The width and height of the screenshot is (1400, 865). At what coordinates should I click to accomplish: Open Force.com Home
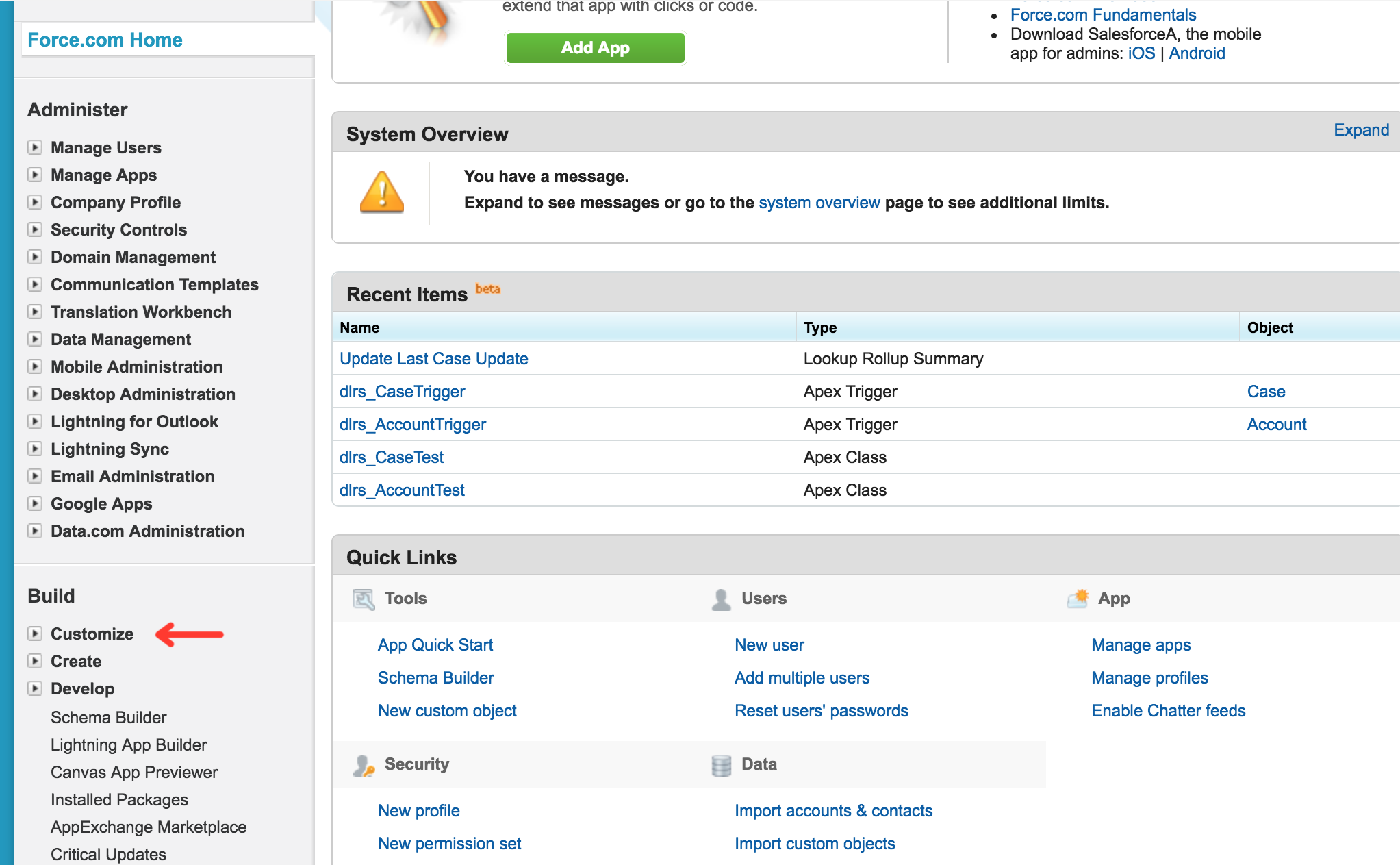click(x=105, y=40)
